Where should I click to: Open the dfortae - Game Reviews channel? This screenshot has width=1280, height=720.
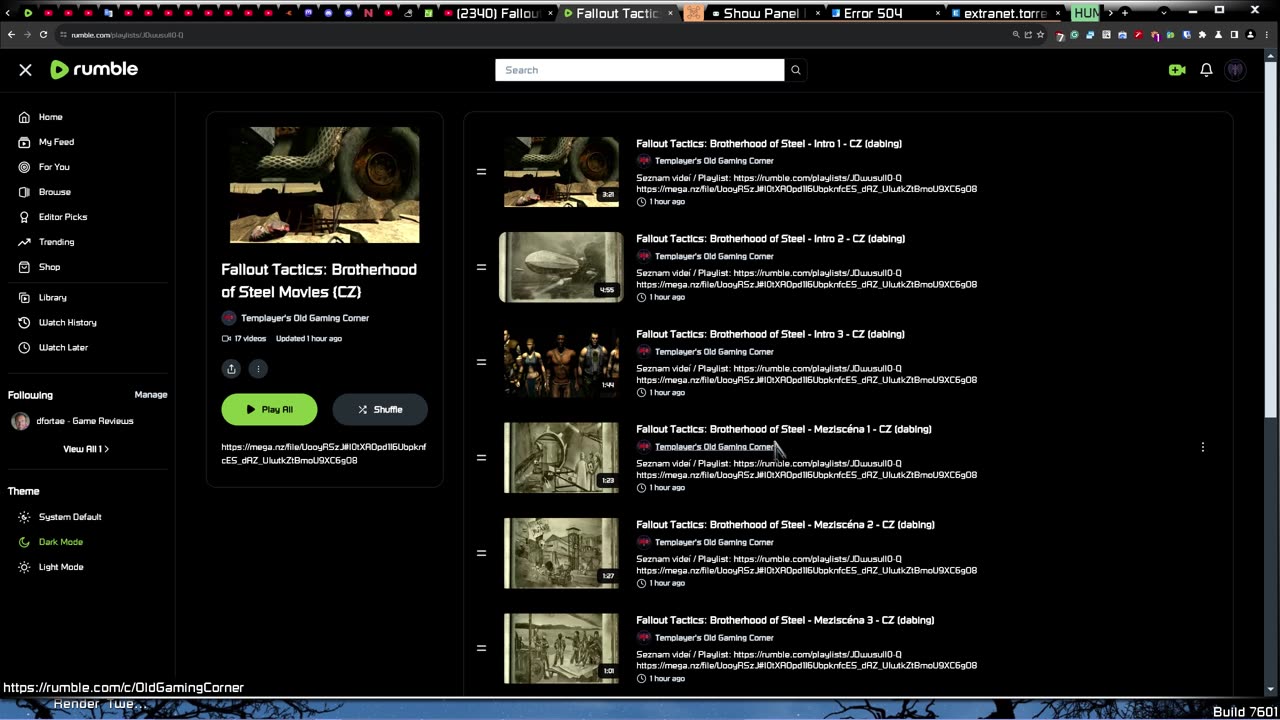pyautogui.click(x=86, y=421)
